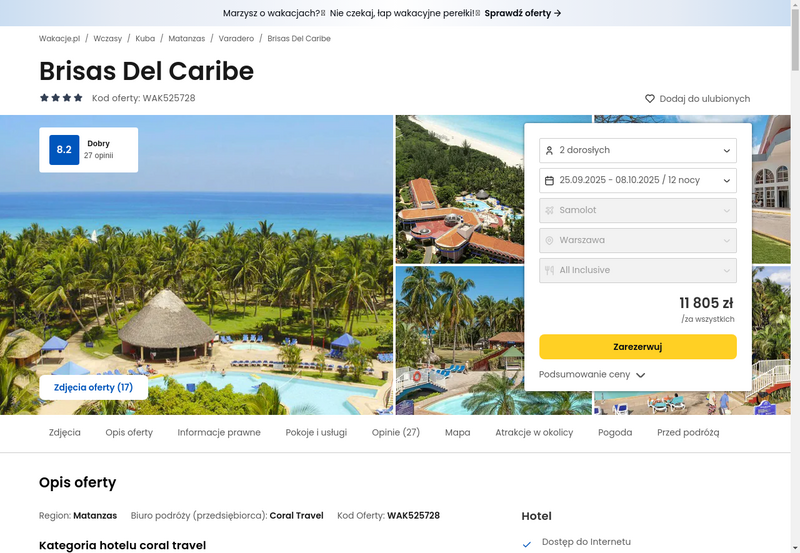The width and height of the screenshot is (800, 553).
Task: Click the person icon beside 2 dorosłych
Action: (x=549, y=150)
